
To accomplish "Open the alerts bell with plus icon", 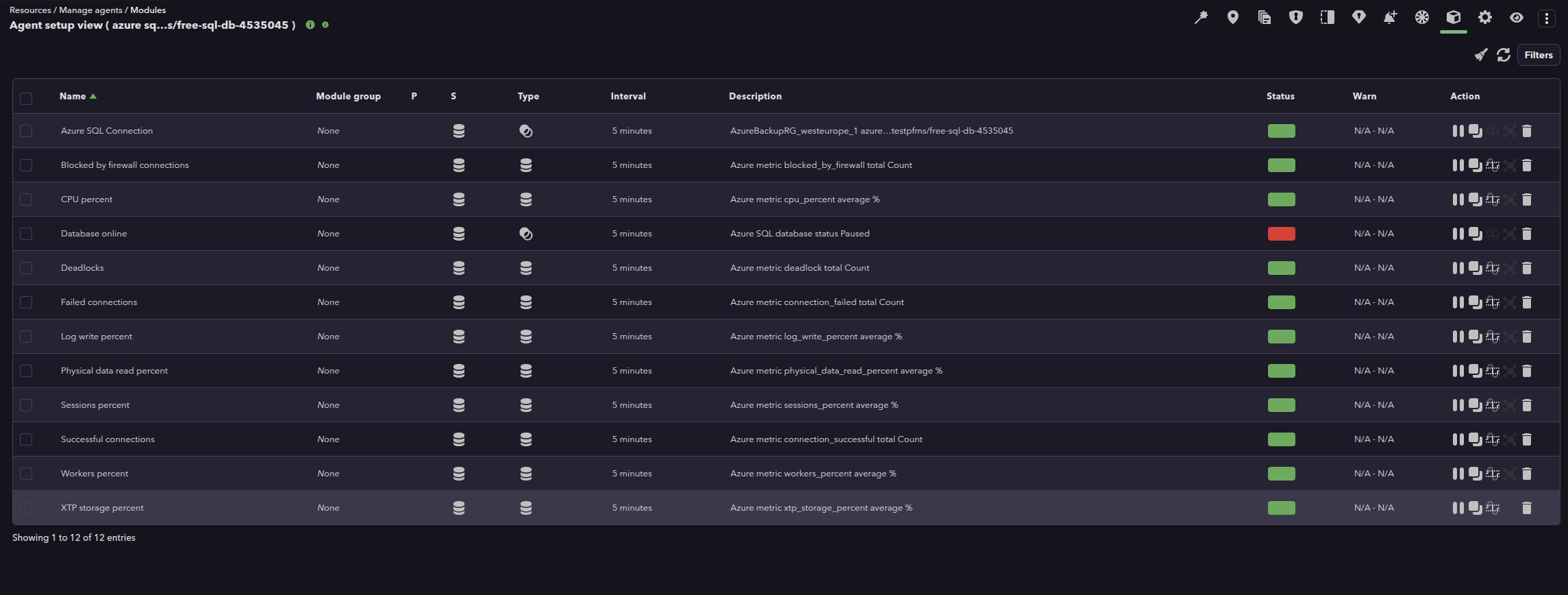I will pyautogui.click(x=1391, y=18).
